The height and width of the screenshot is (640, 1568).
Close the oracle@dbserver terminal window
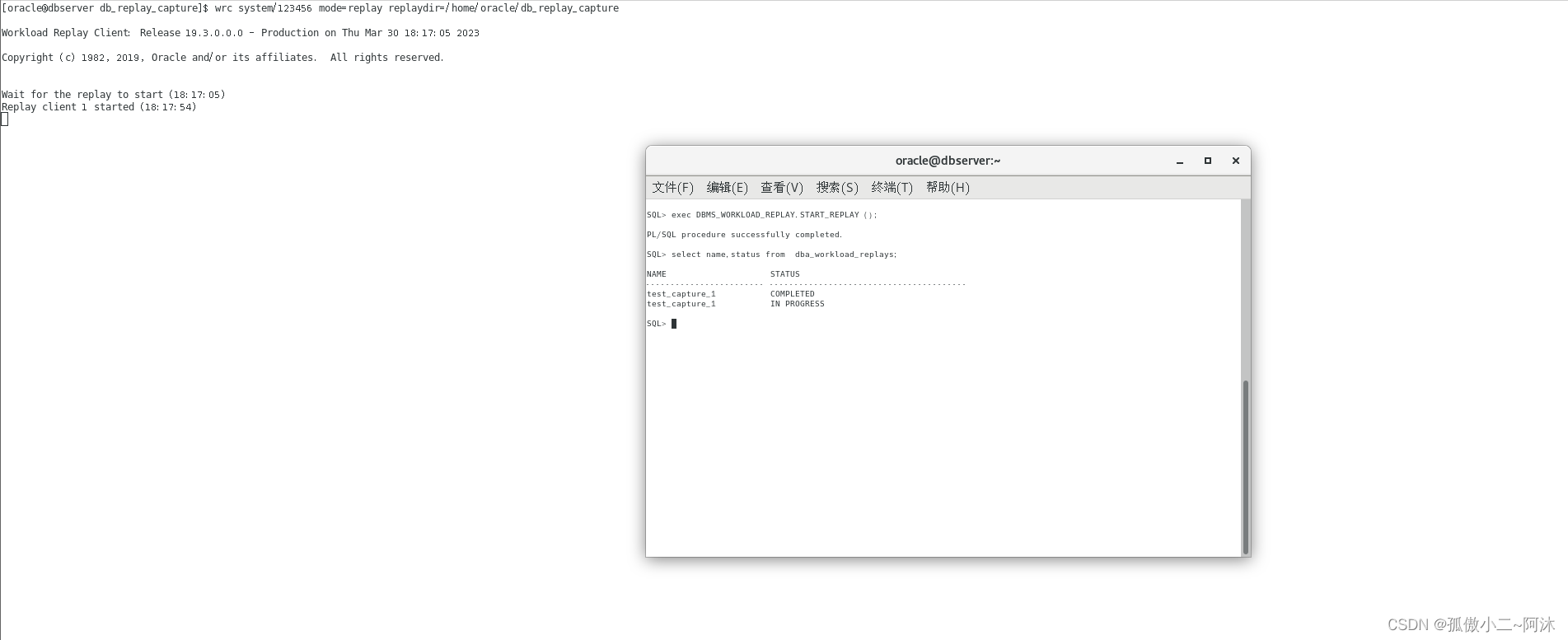click(1236, 161)
